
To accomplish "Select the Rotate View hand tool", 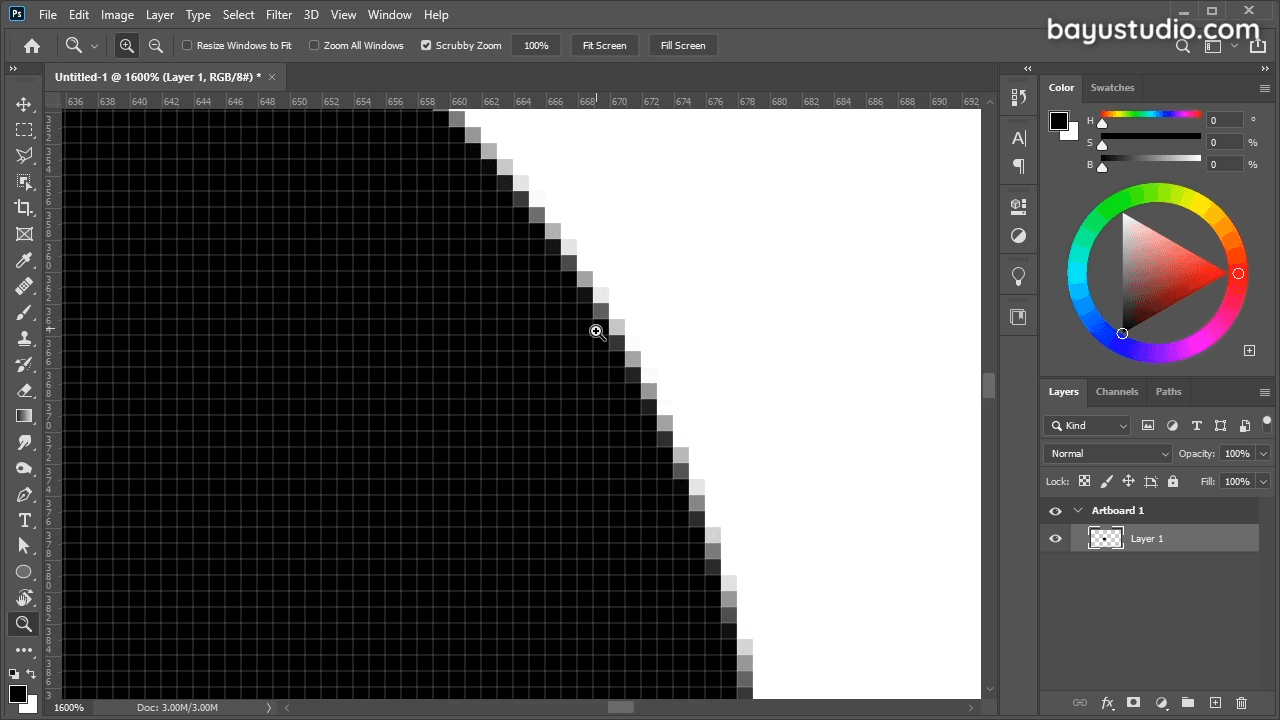I will coord(24,598).
